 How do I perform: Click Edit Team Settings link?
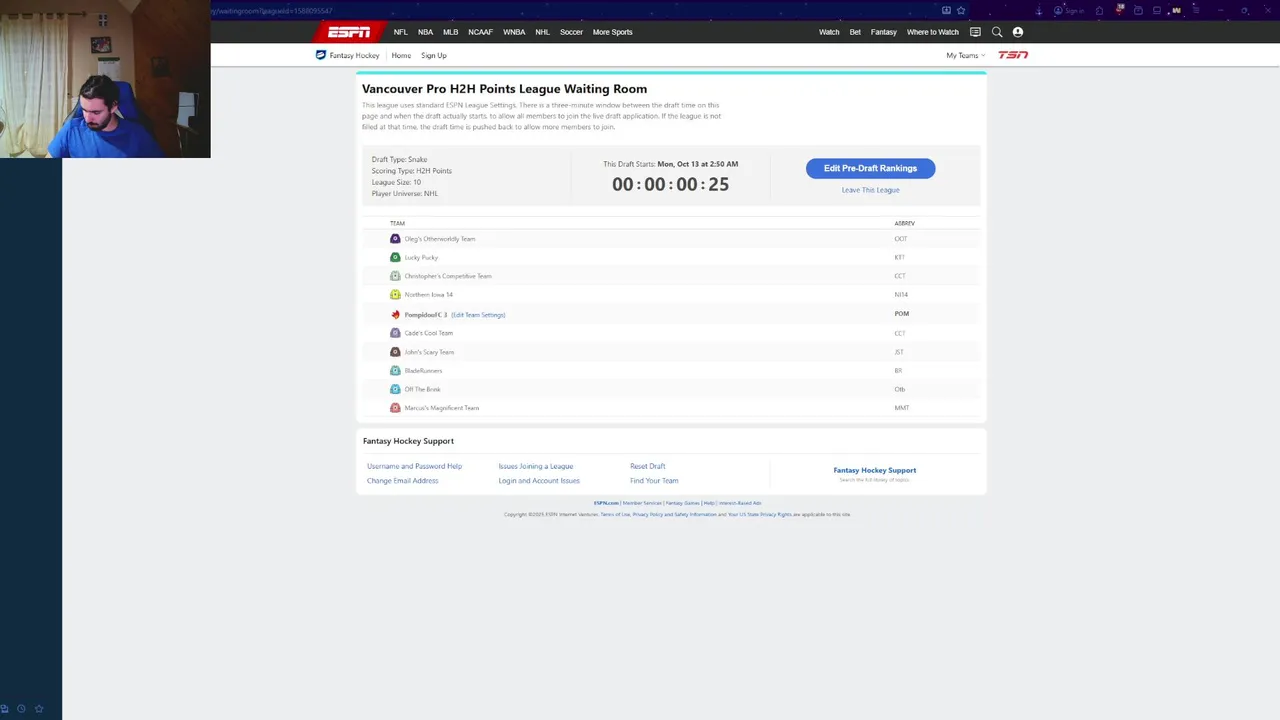click(478, 315)
